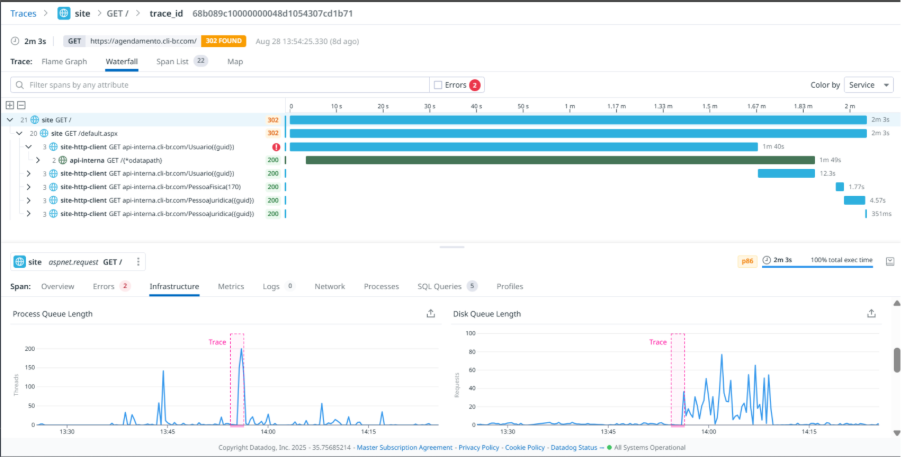Click the site service globe icon in breadcrumb

tap(64, 14)
